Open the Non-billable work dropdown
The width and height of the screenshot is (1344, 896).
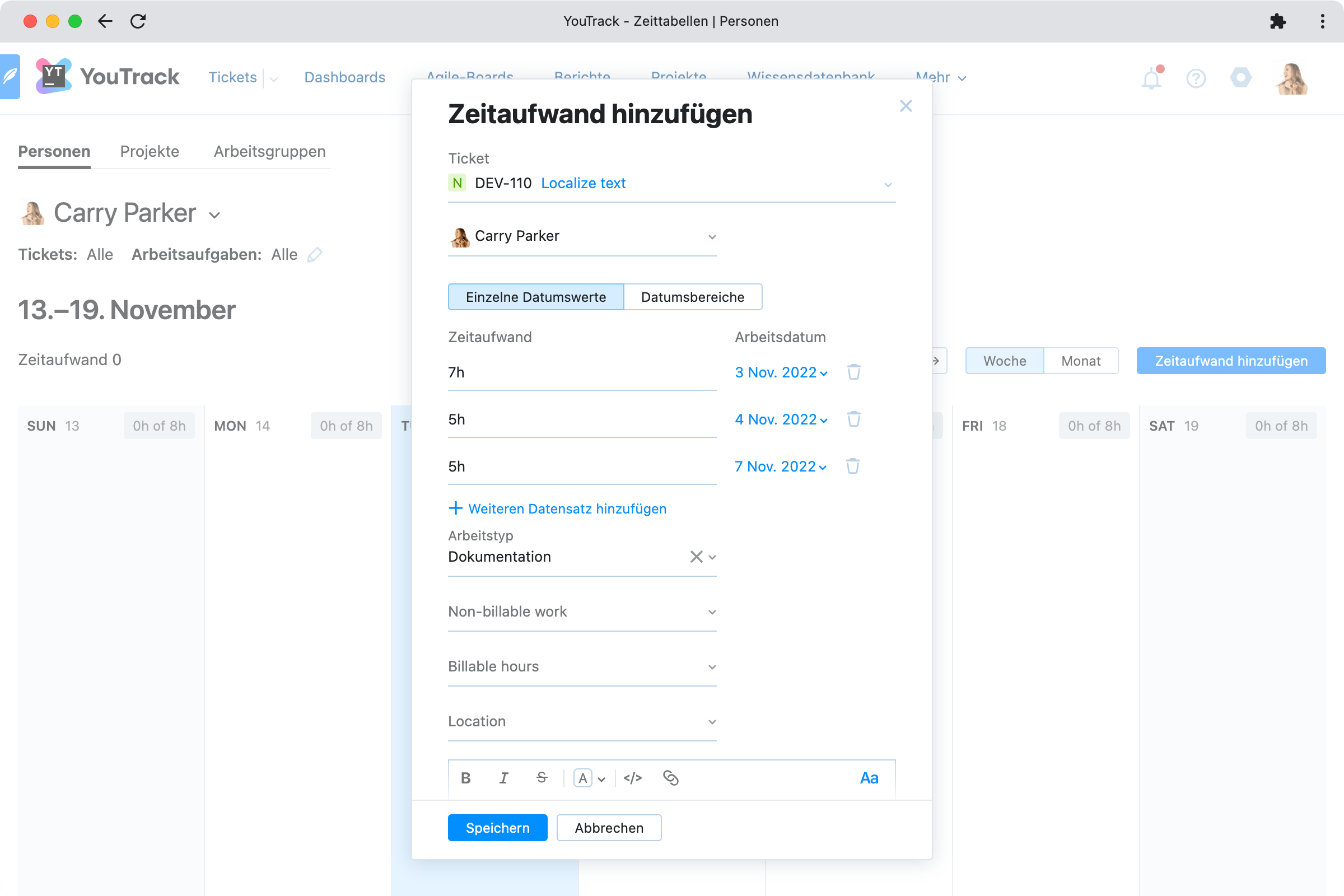point(582,612)
